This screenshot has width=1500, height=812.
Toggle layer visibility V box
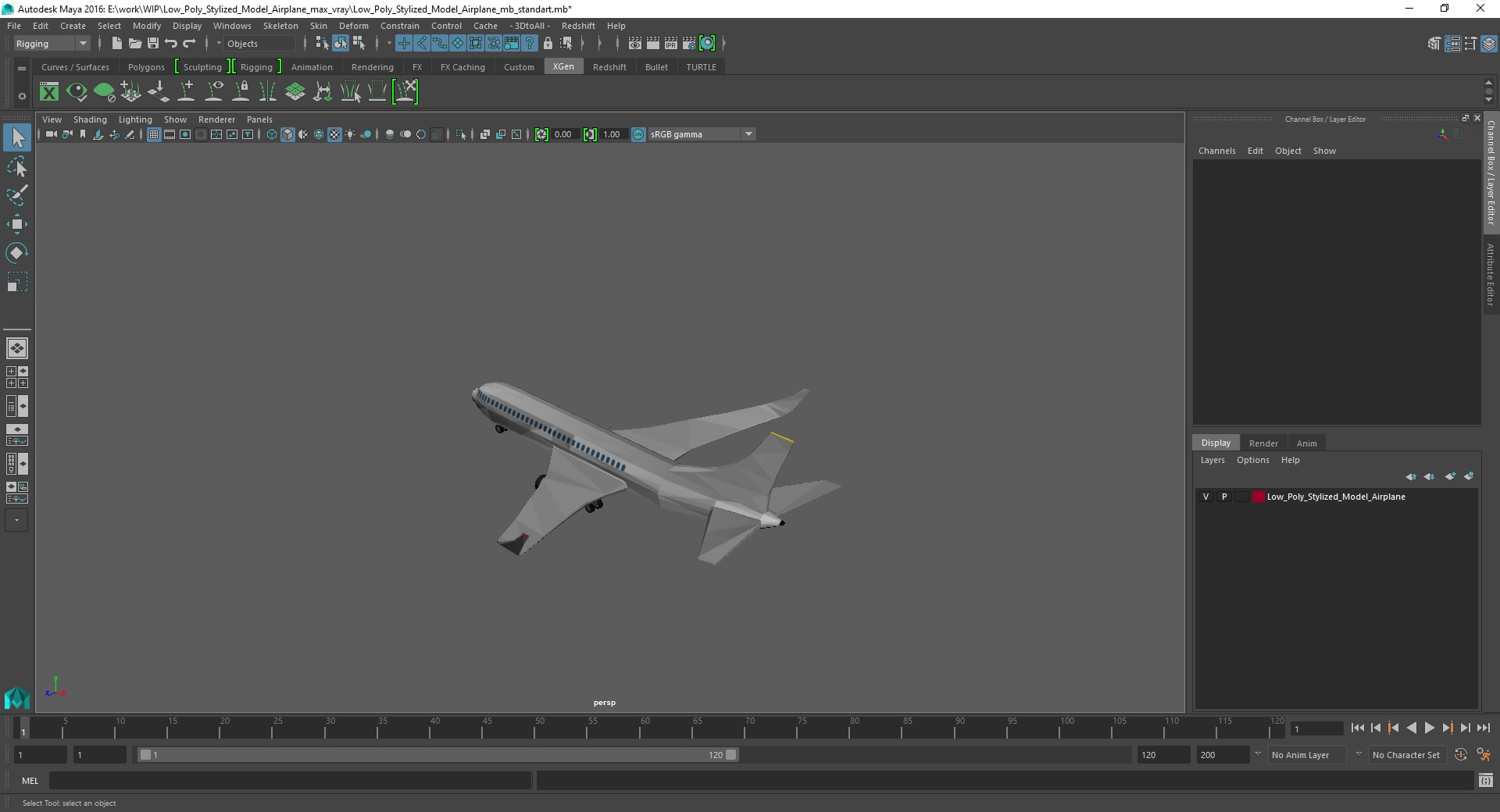(1205, 497)
